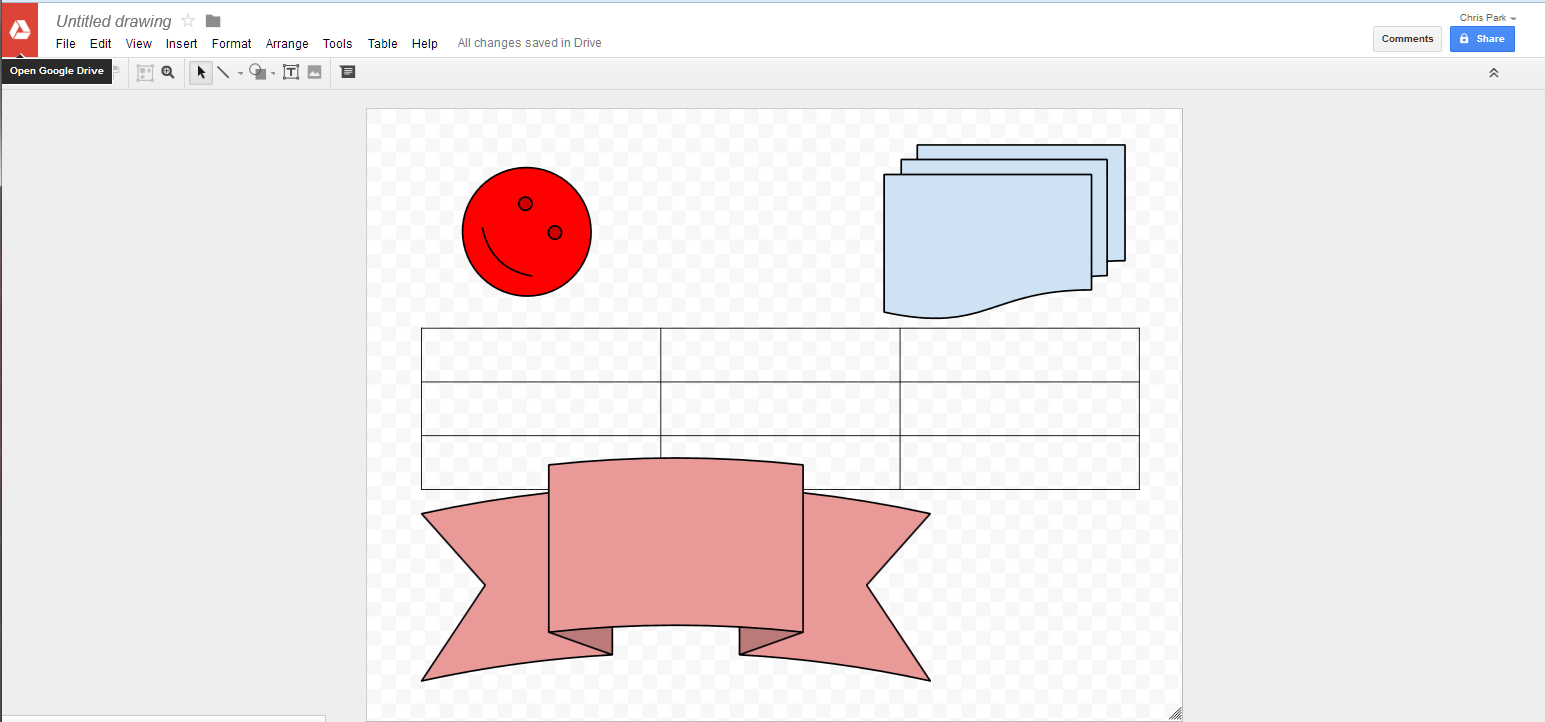Screen dimensions: 1545x722
Task: Select the Shape tool
Action: (257, 71)
